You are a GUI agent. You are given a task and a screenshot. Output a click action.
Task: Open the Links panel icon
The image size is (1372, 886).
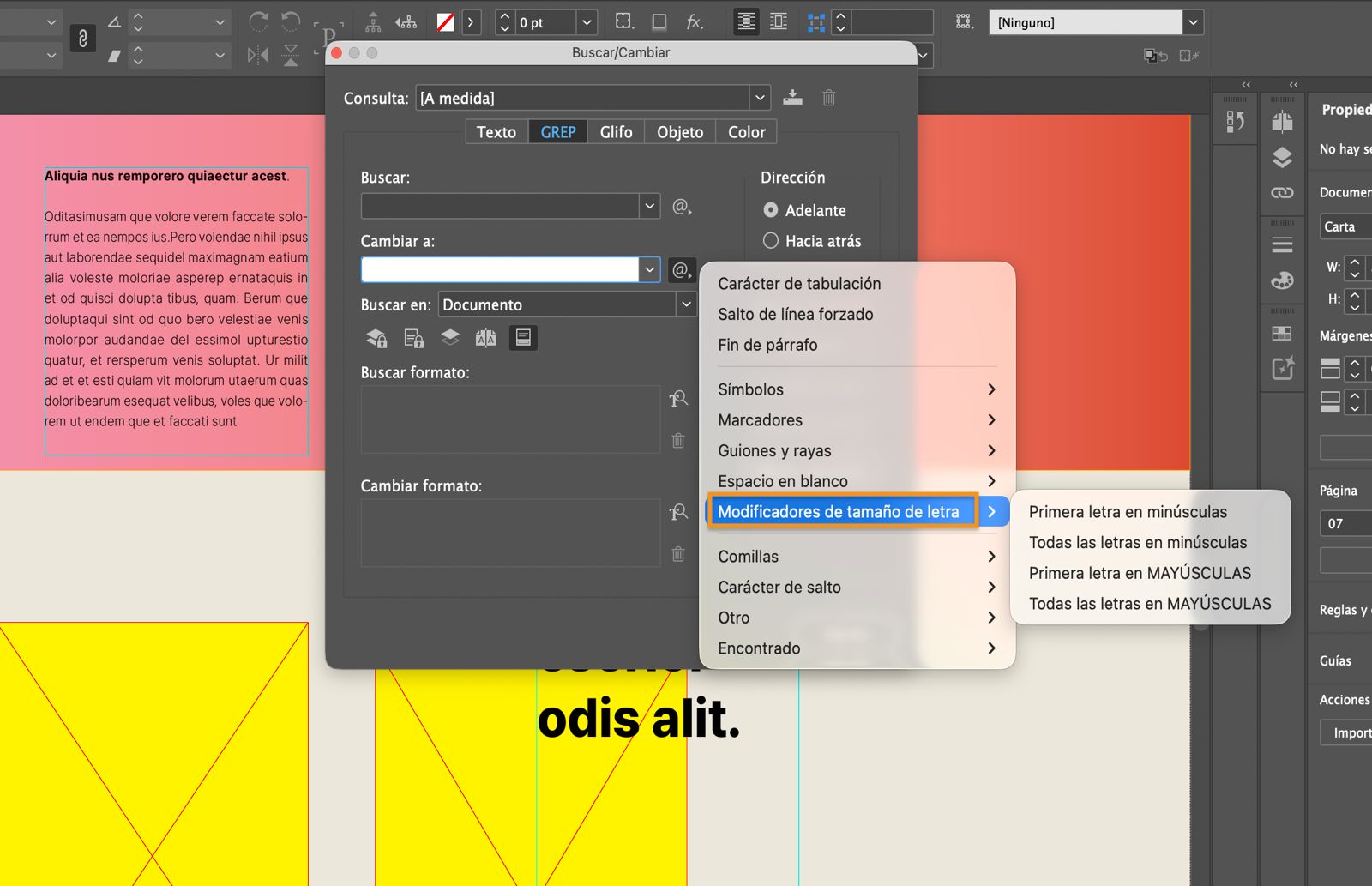1282,193
